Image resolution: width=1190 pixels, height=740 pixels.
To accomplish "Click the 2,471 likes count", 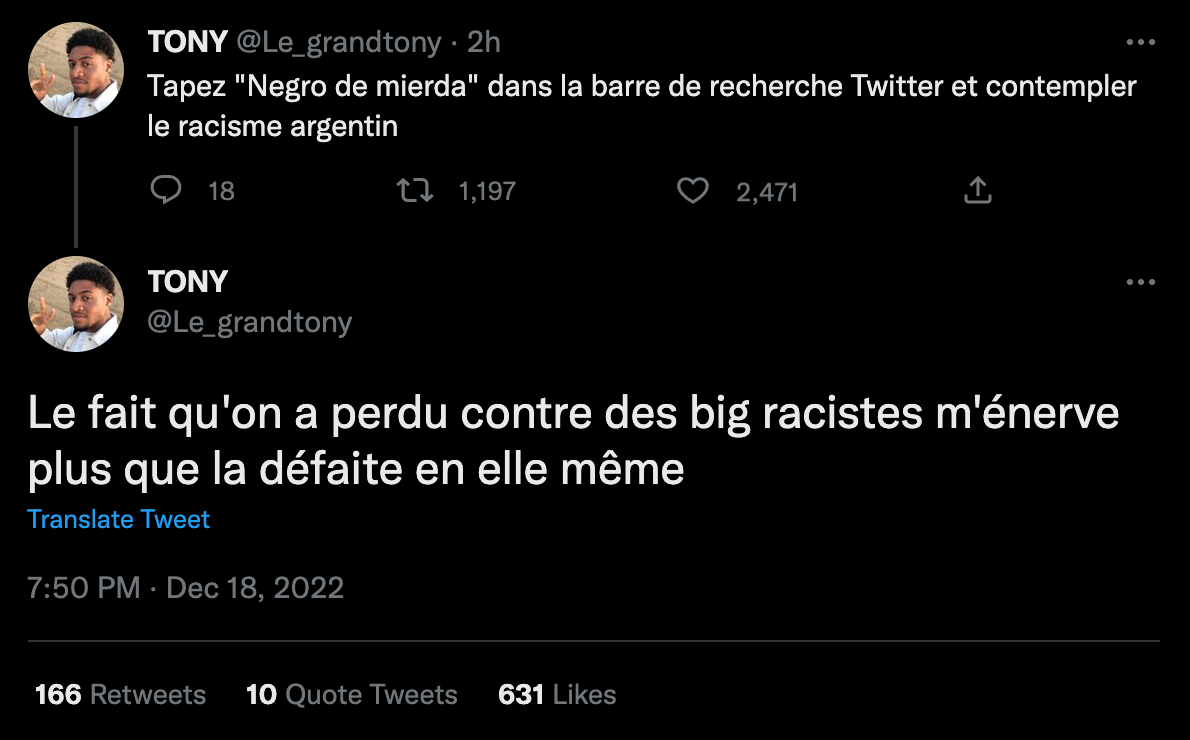I will point(767,191).
